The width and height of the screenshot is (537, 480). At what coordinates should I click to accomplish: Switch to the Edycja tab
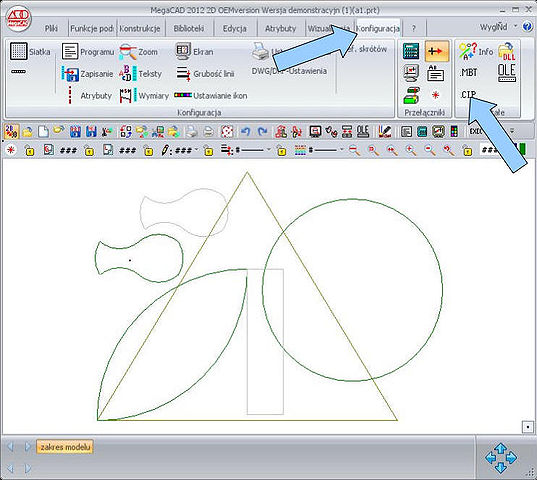235,28
